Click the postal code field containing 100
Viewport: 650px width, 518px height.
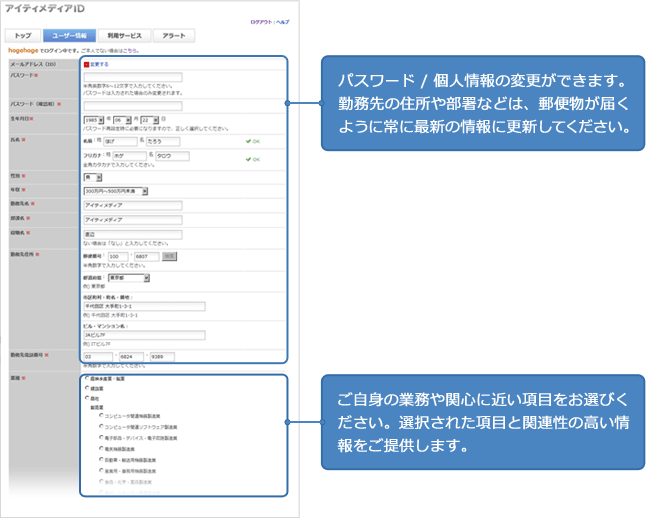(x=118, y=257)
